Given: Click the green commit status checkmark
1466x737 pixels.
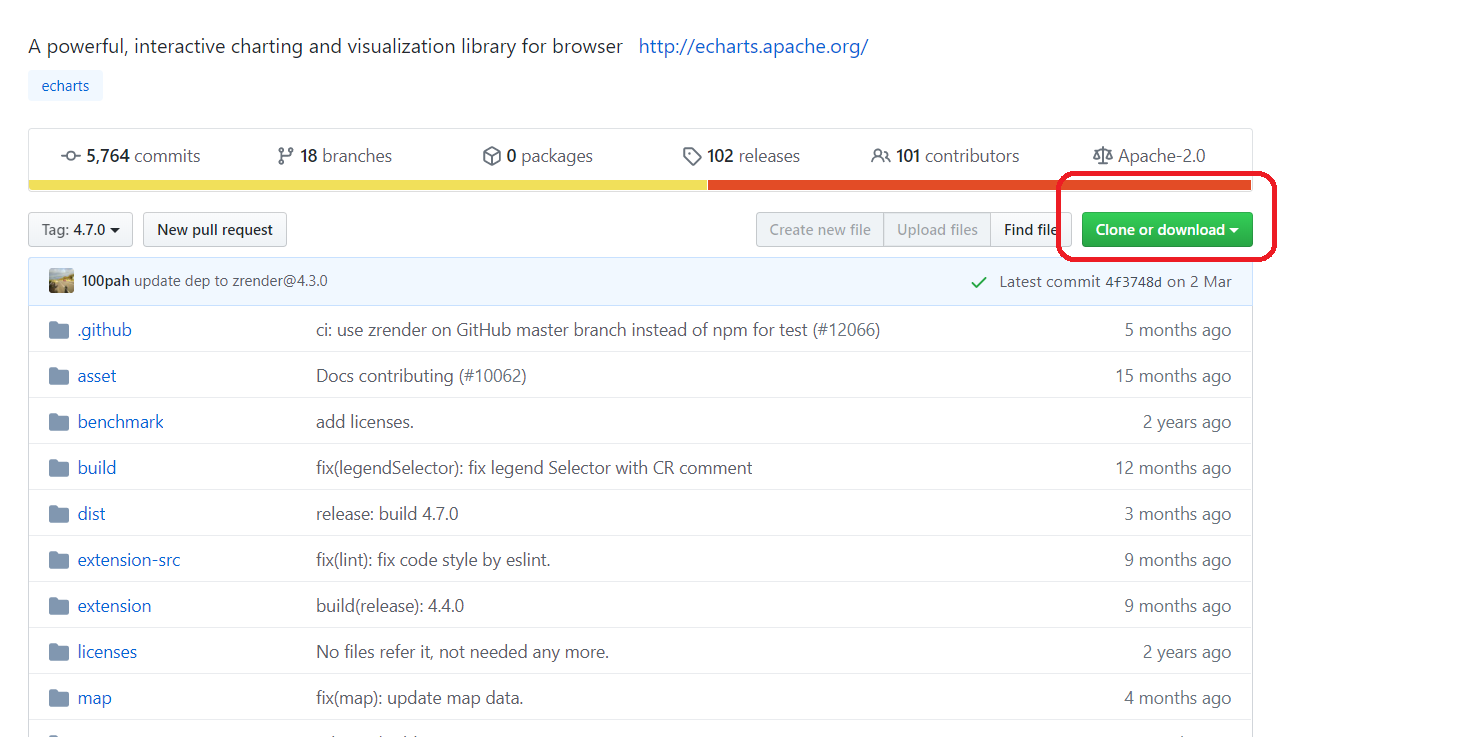Looking at the screenshot, I should (979, 282).
